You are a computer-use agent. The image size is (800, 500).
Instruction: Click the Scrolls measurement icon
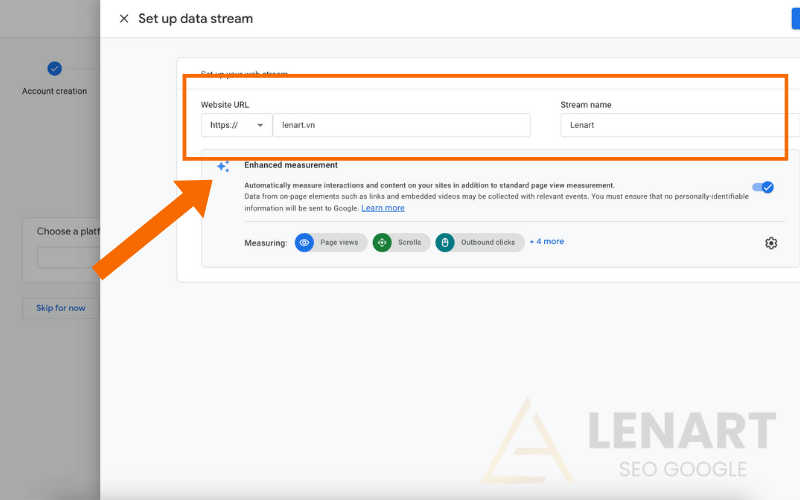click(x=382, y=242)
